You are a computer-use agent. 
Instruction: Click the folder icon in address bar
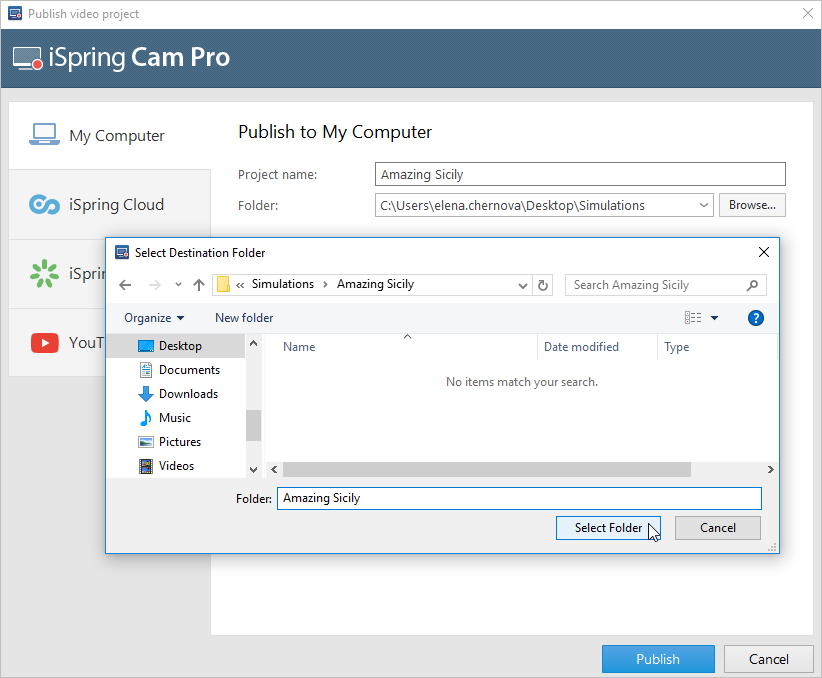224,284
